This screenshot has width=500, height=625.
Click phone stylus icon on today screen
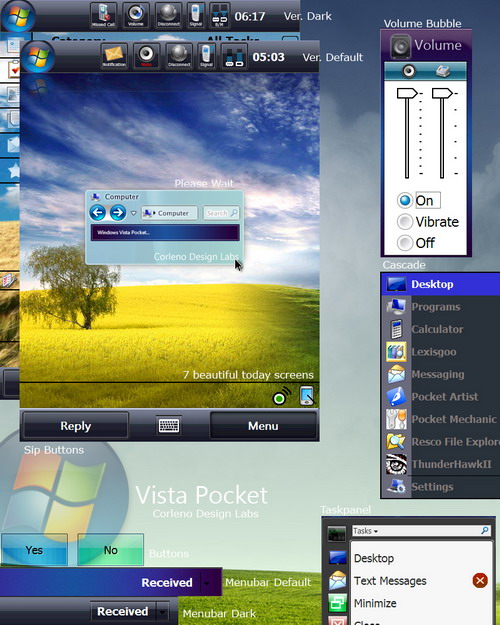coord(307,396)
